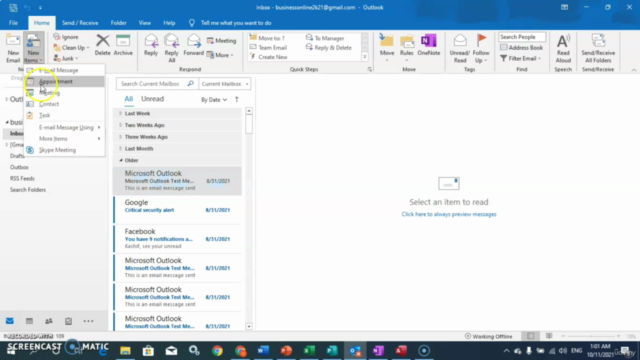Click Move to: ? quick step
This screenshot has height=360, width=640.
tap(267, 38)
